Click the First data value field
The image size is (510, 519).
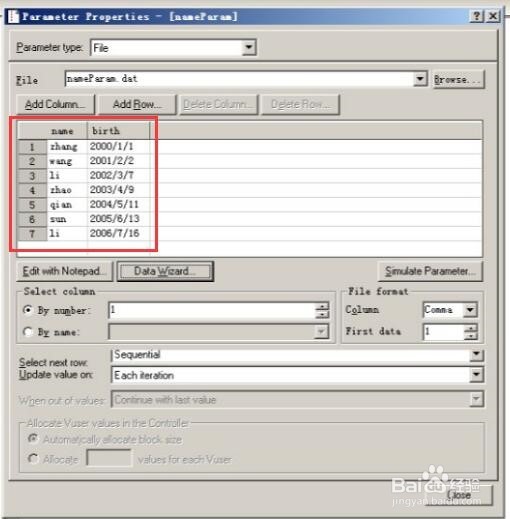click(x=443, y=331)
